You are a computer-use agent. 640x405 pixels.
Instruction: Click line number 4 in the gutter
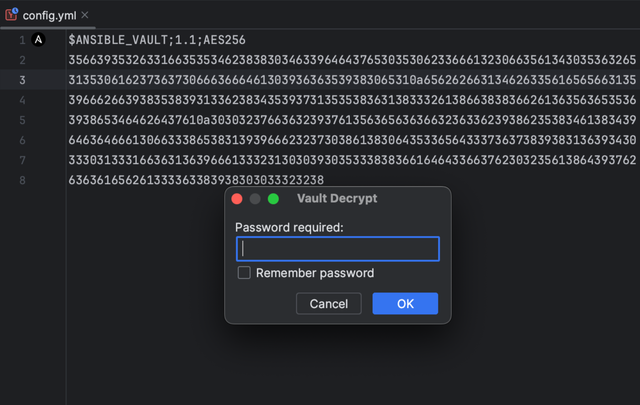click(21, 100)
